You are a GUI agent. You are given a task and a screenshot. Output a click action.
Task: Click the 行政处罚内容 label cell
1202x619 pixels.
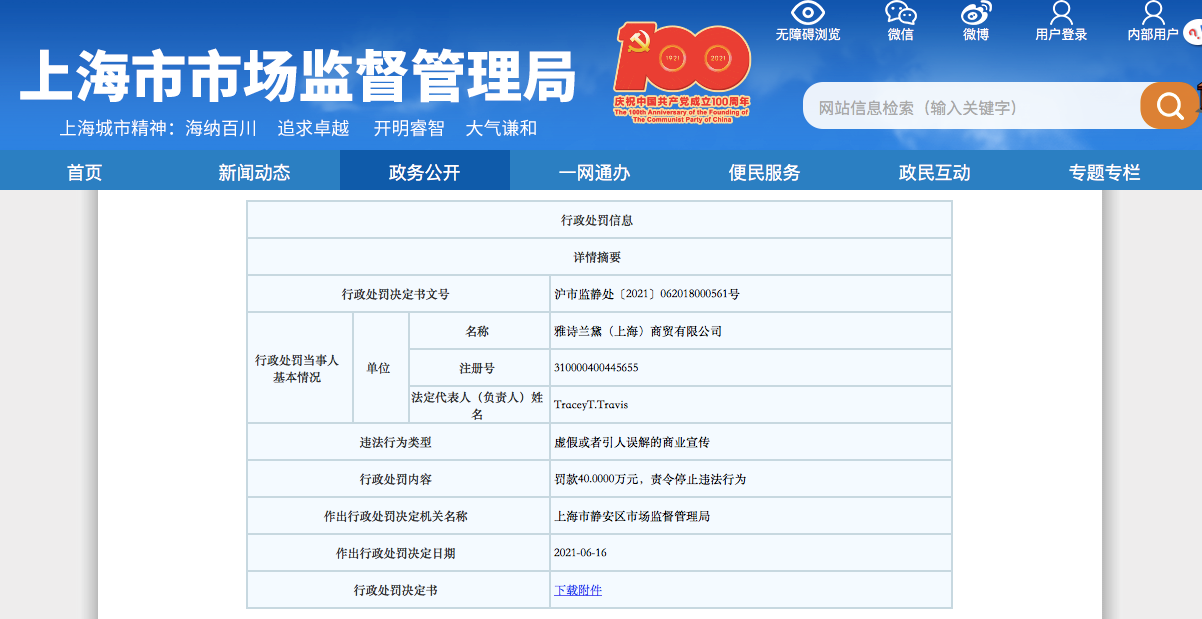click(397, 479)
